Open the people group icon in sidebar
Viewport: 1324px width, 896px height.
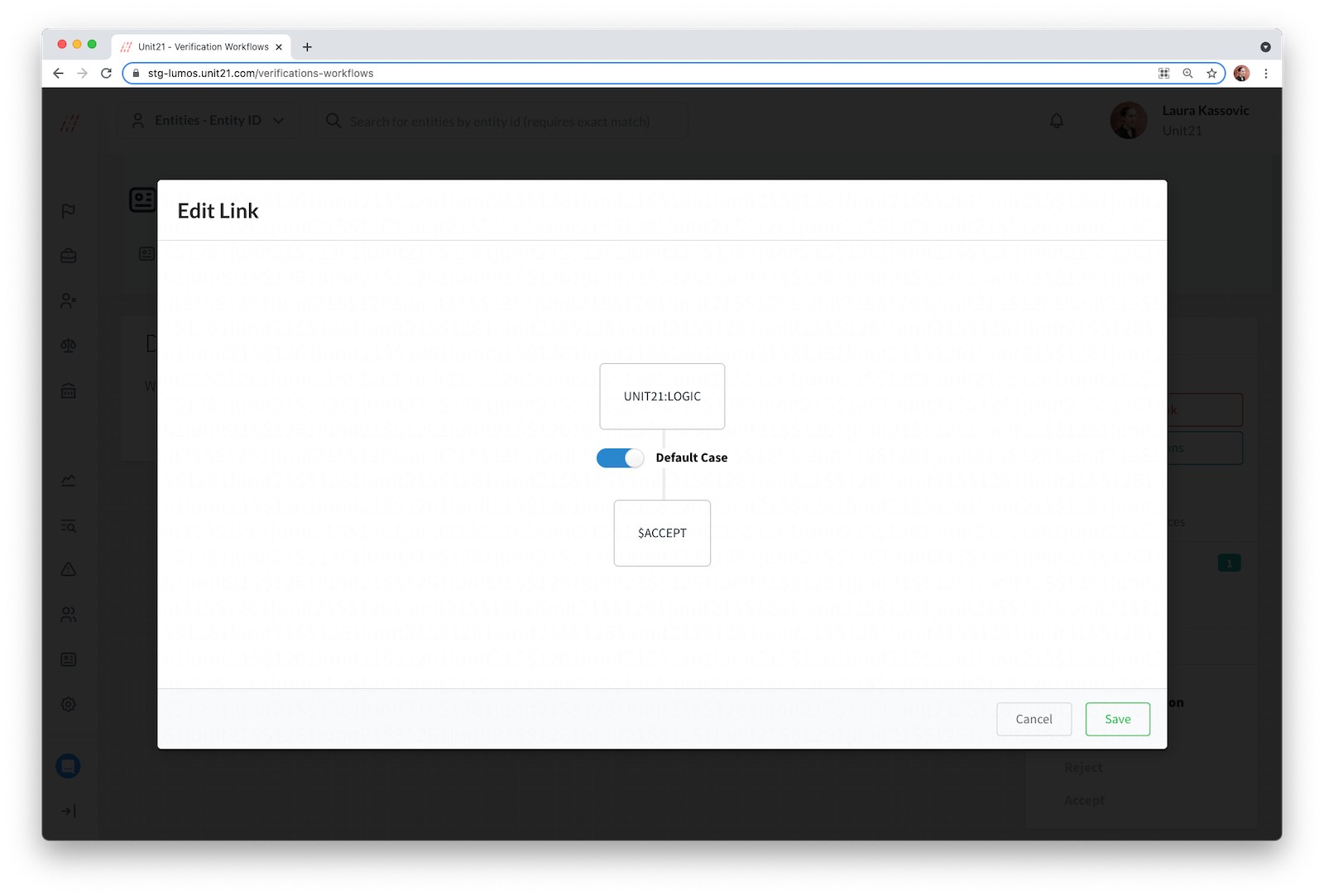[69, 615]
